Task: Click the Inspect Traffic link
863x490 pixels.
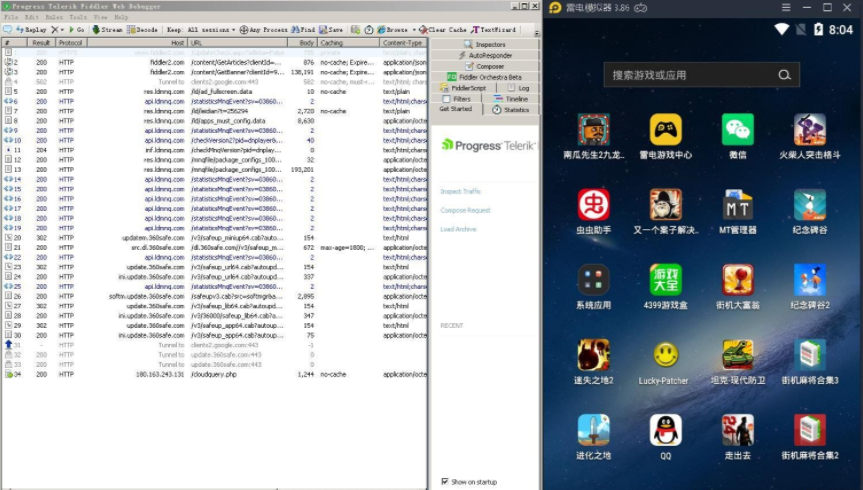Action: pyautogui.click(x=461, y=192)
